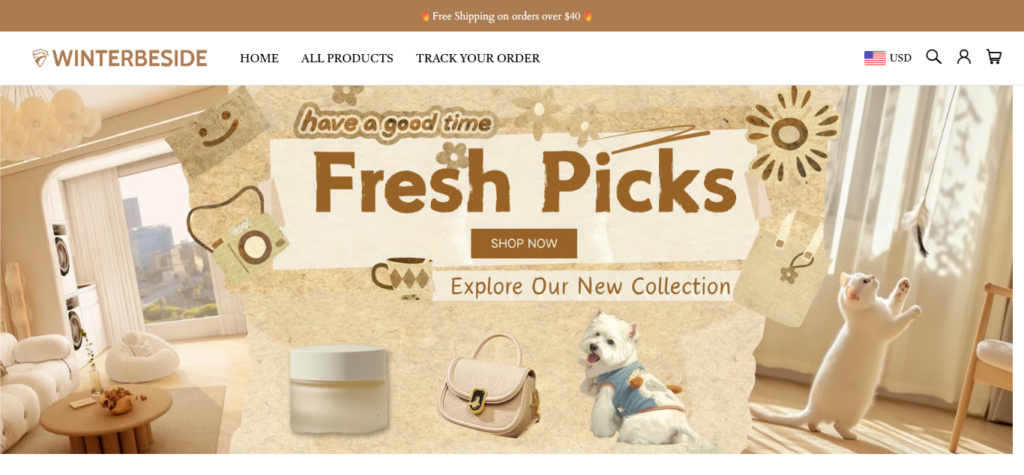Click the camera illustration on banner

(238, 235)
